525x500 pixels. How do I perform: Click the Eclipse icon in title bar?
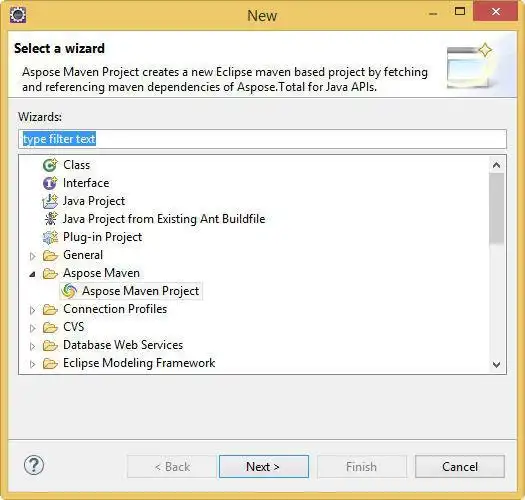coord(18,15)
